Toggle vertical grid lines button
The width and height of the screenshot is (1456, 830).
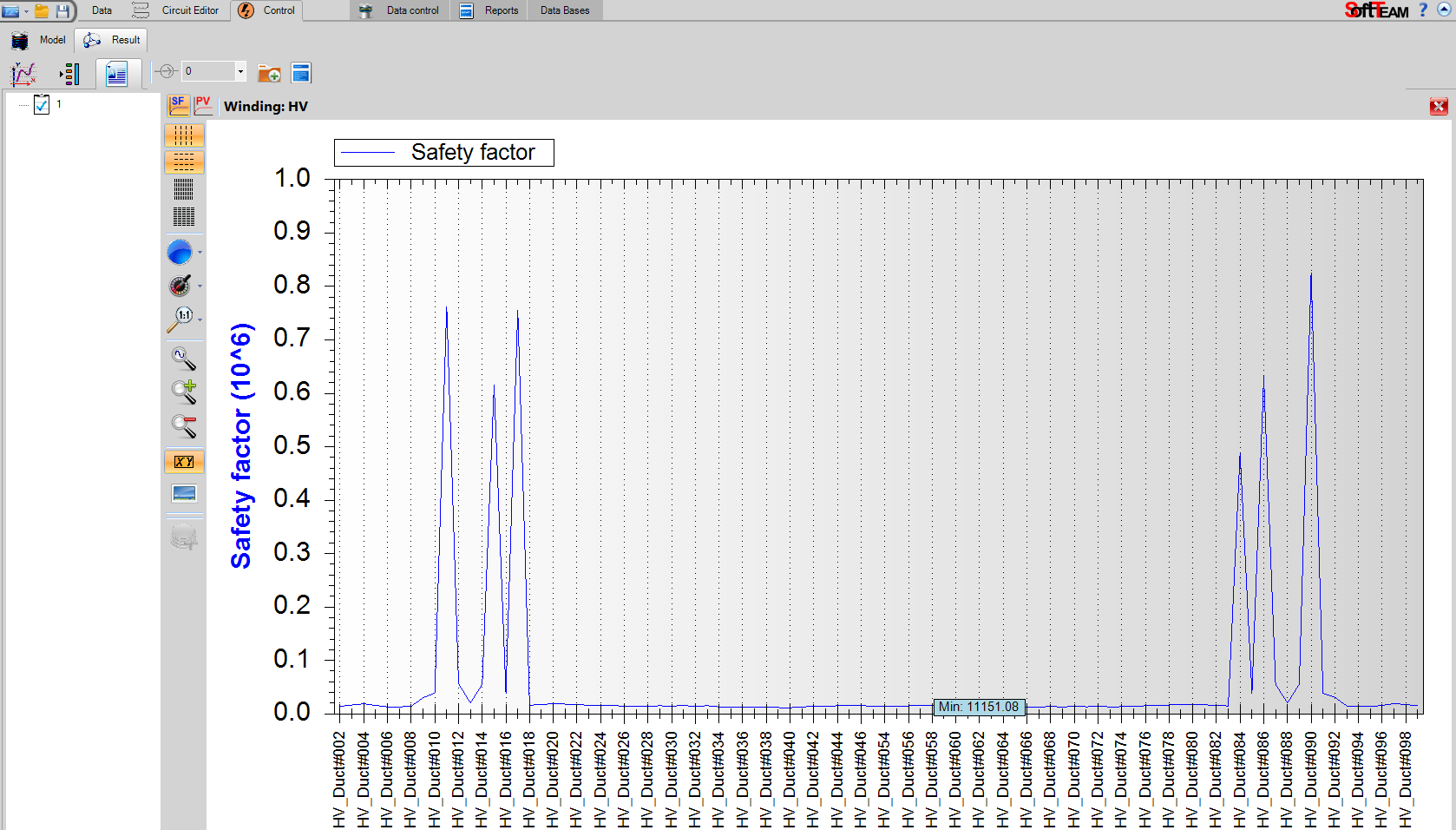[184, 135]
